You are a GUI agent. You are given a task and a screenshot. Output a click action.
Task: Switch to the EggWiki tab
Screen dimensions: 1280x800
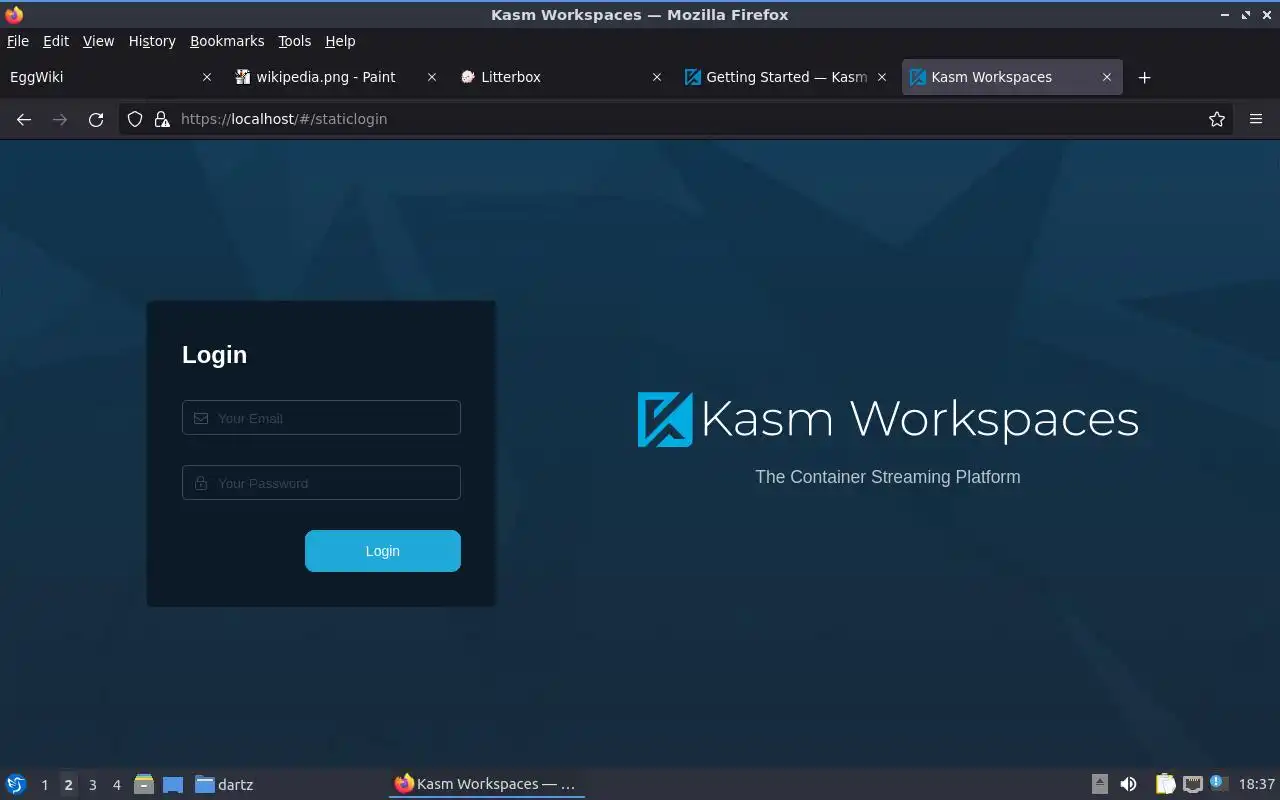coord(110,77)
